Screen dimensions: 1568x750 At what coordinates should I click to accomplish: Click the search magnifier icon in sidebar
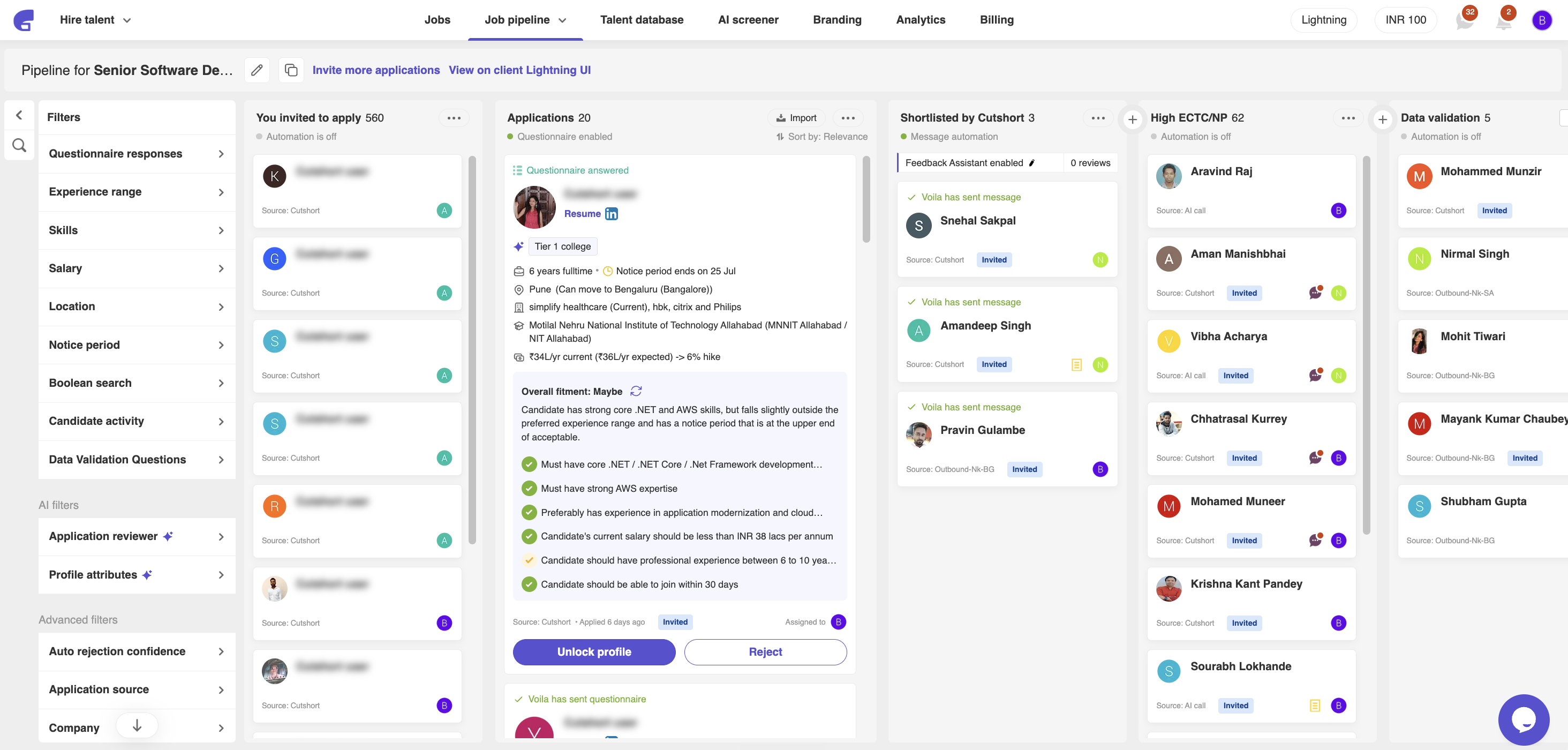[19, 146]
